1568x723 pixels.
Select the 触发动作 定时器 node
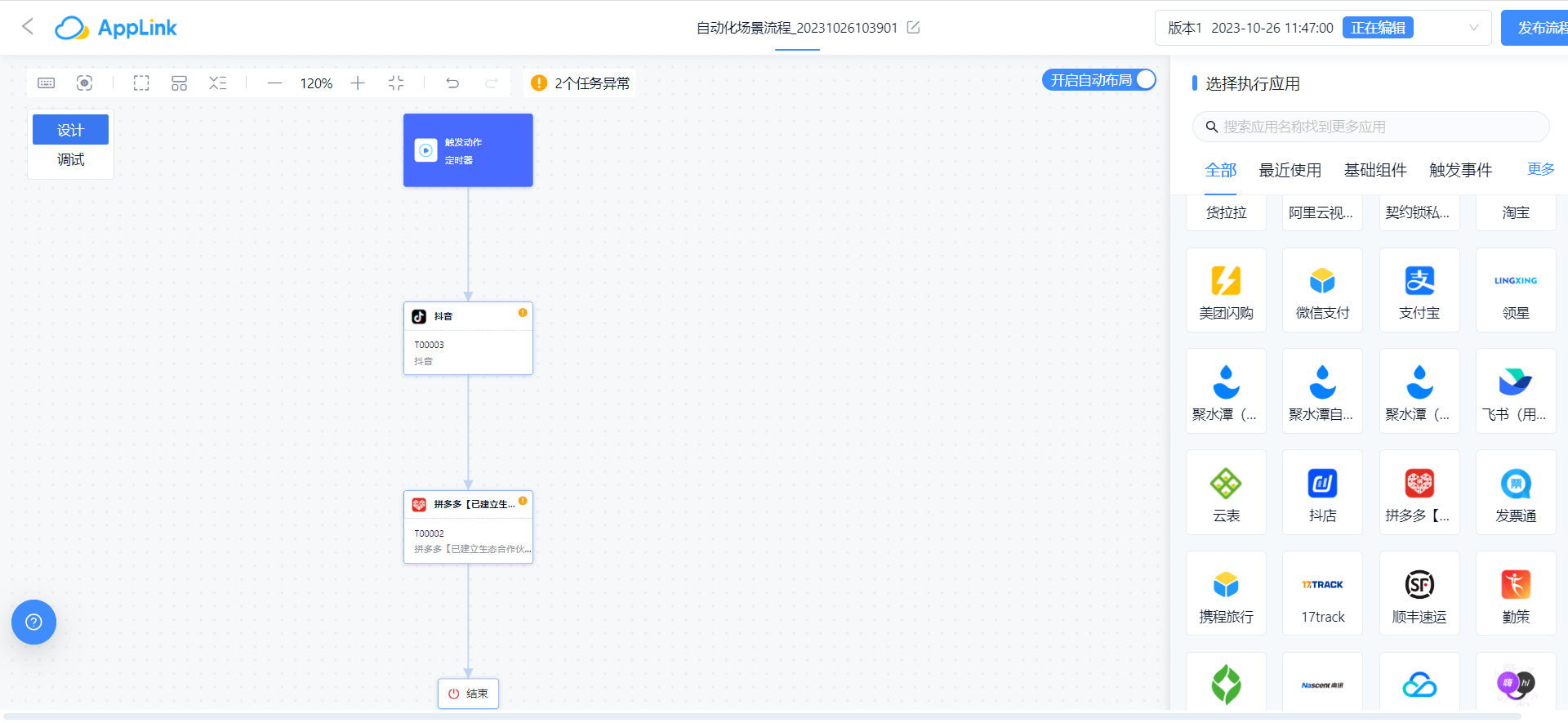[468, 150]
